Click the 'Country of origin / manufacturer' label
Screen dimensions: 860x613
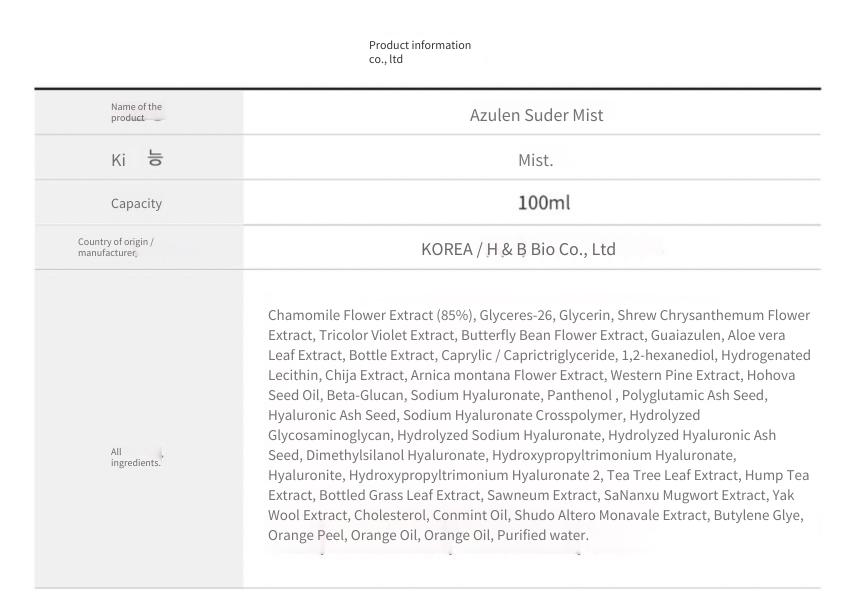tap(116, 247)
